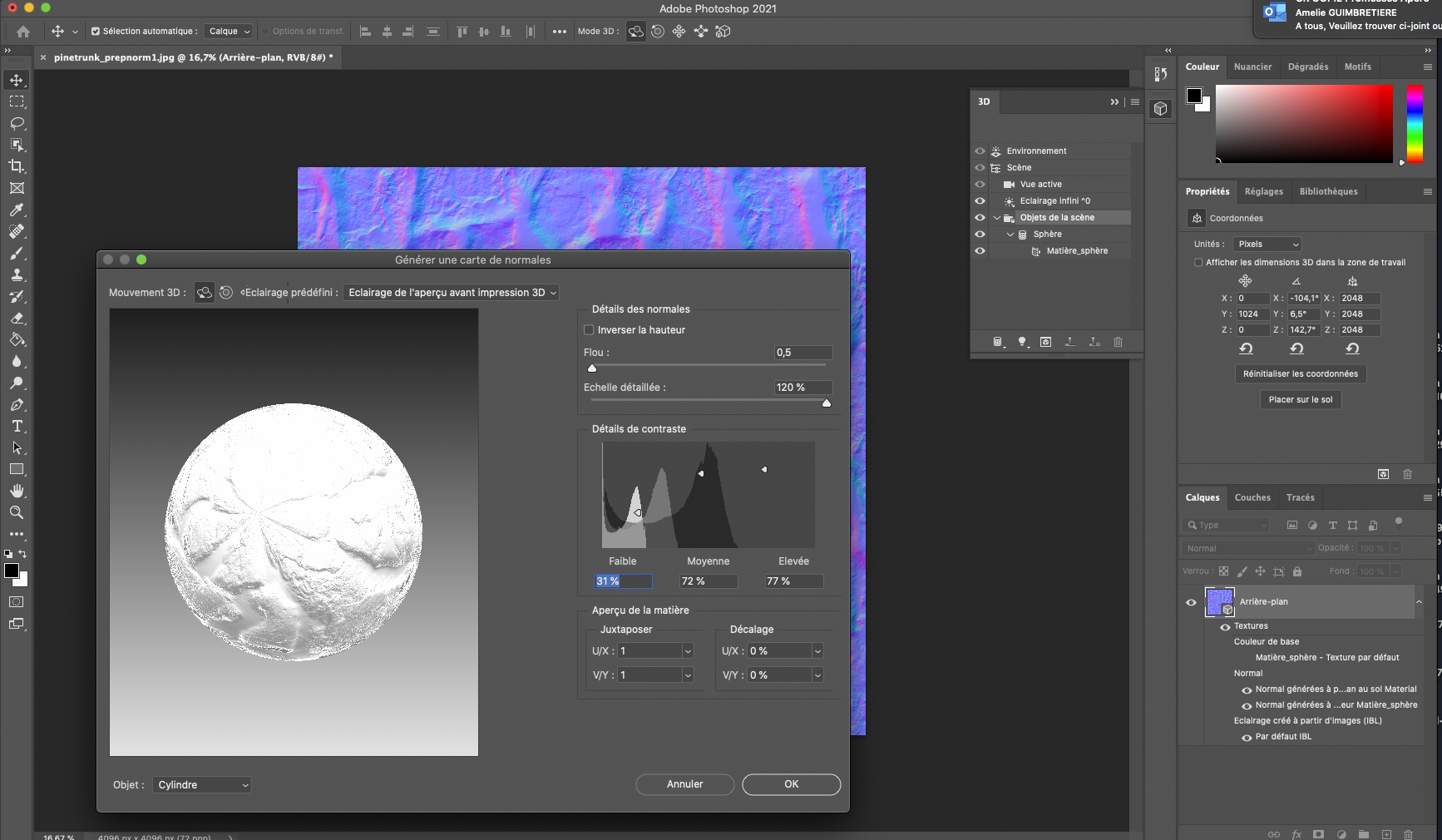
Task: Select the Zoom tool
Action: tap(17, 512)
